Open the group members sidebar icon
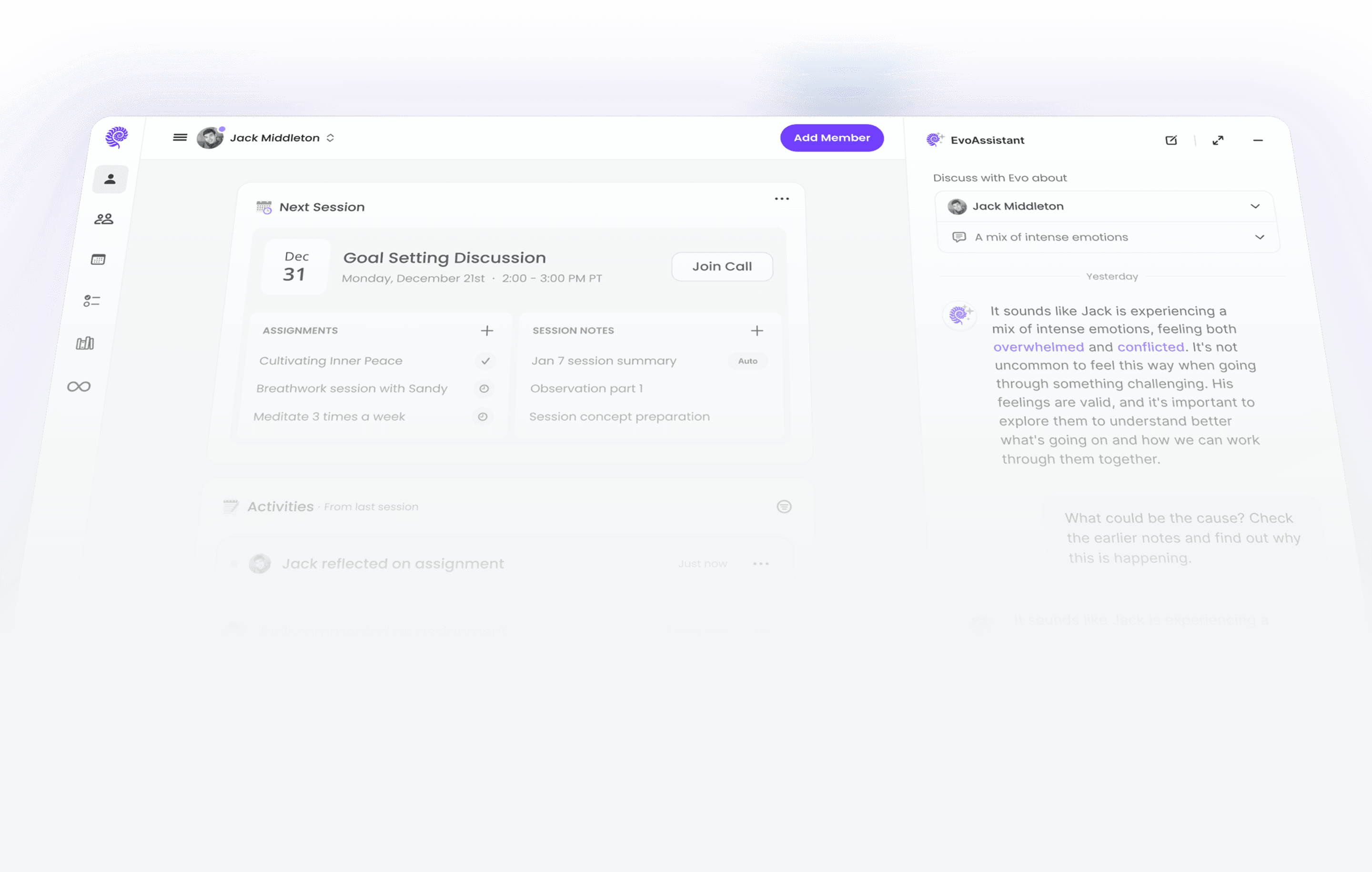 click(104, 219)
